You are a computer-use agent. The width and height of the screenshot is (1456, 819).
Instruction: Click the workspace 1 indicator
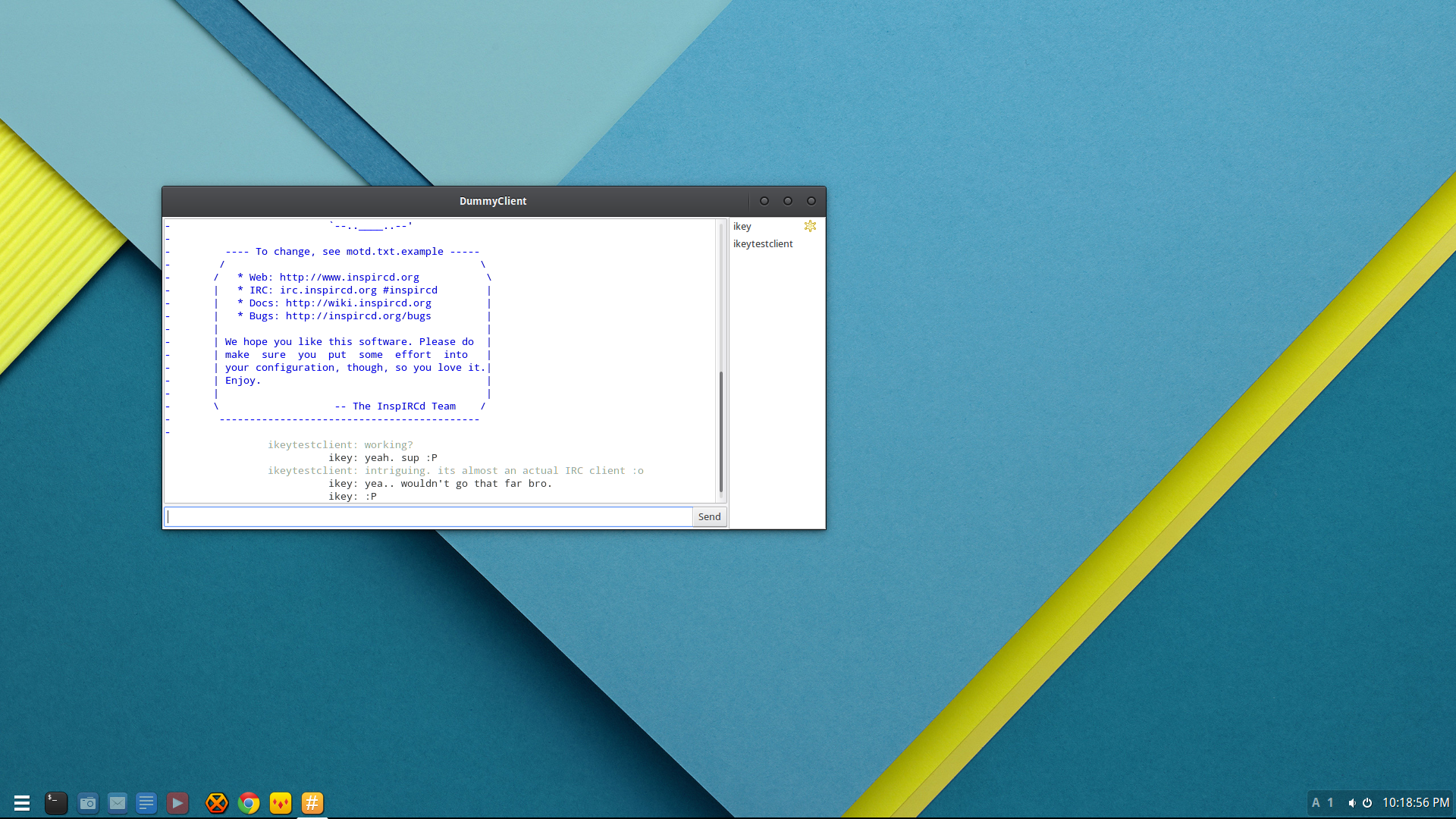pyautogui.click(x=1330, y=803)
